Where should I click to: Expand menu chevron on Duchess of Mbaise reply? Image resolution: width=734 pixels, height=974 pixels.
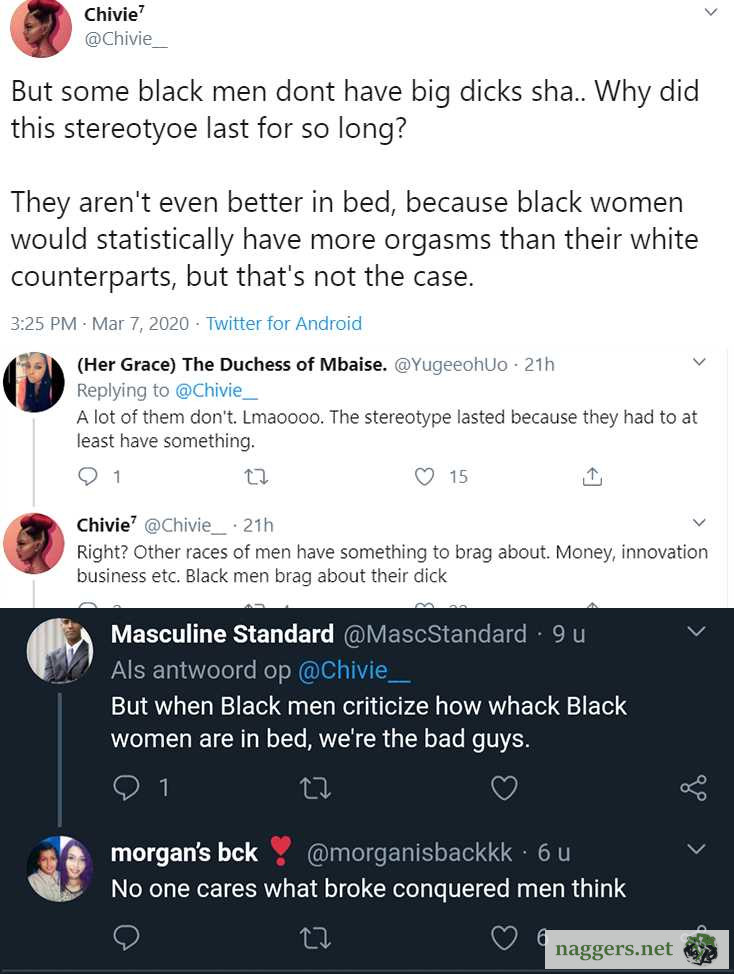click(699, 362)
